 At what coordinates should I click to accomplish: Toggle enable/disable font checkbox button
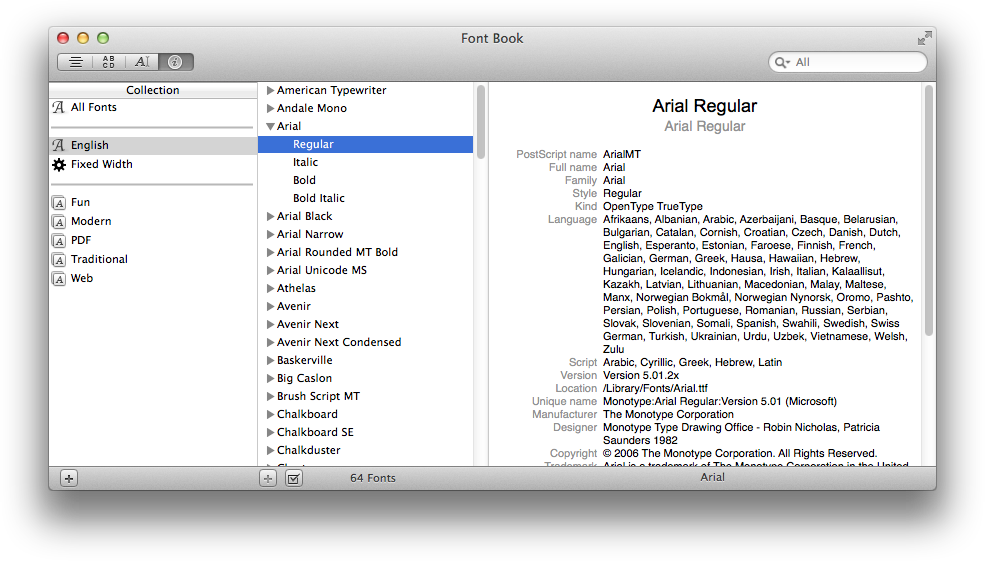point(293,478)
